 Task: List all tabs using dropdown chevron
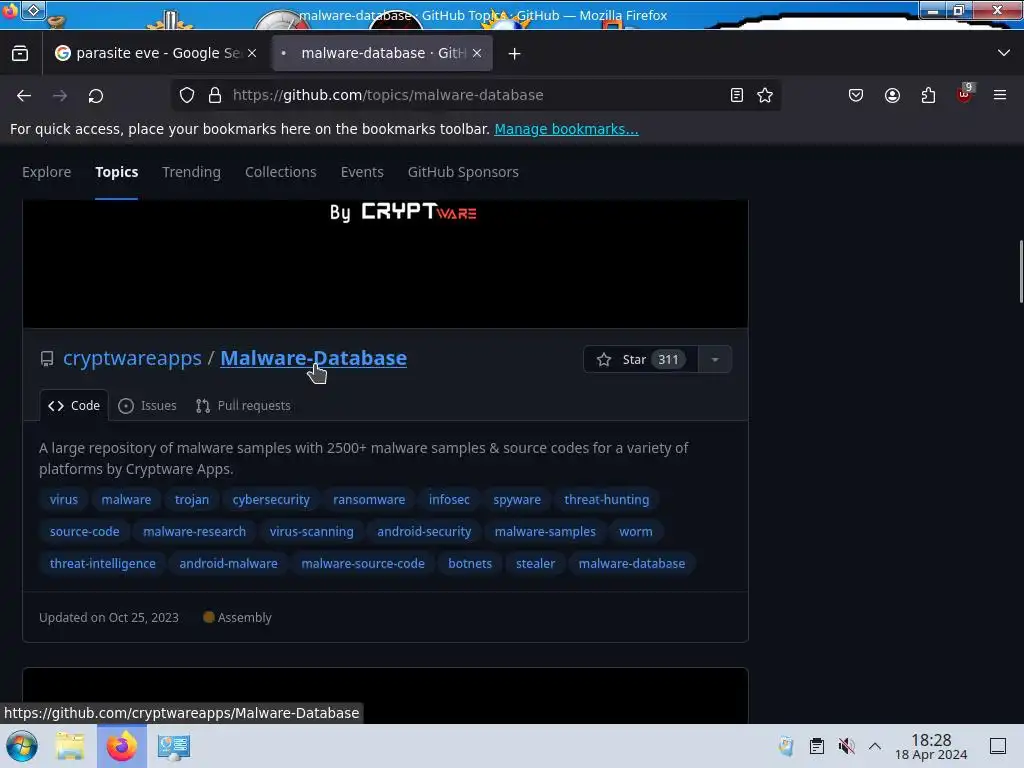(x=1004, y=53)
